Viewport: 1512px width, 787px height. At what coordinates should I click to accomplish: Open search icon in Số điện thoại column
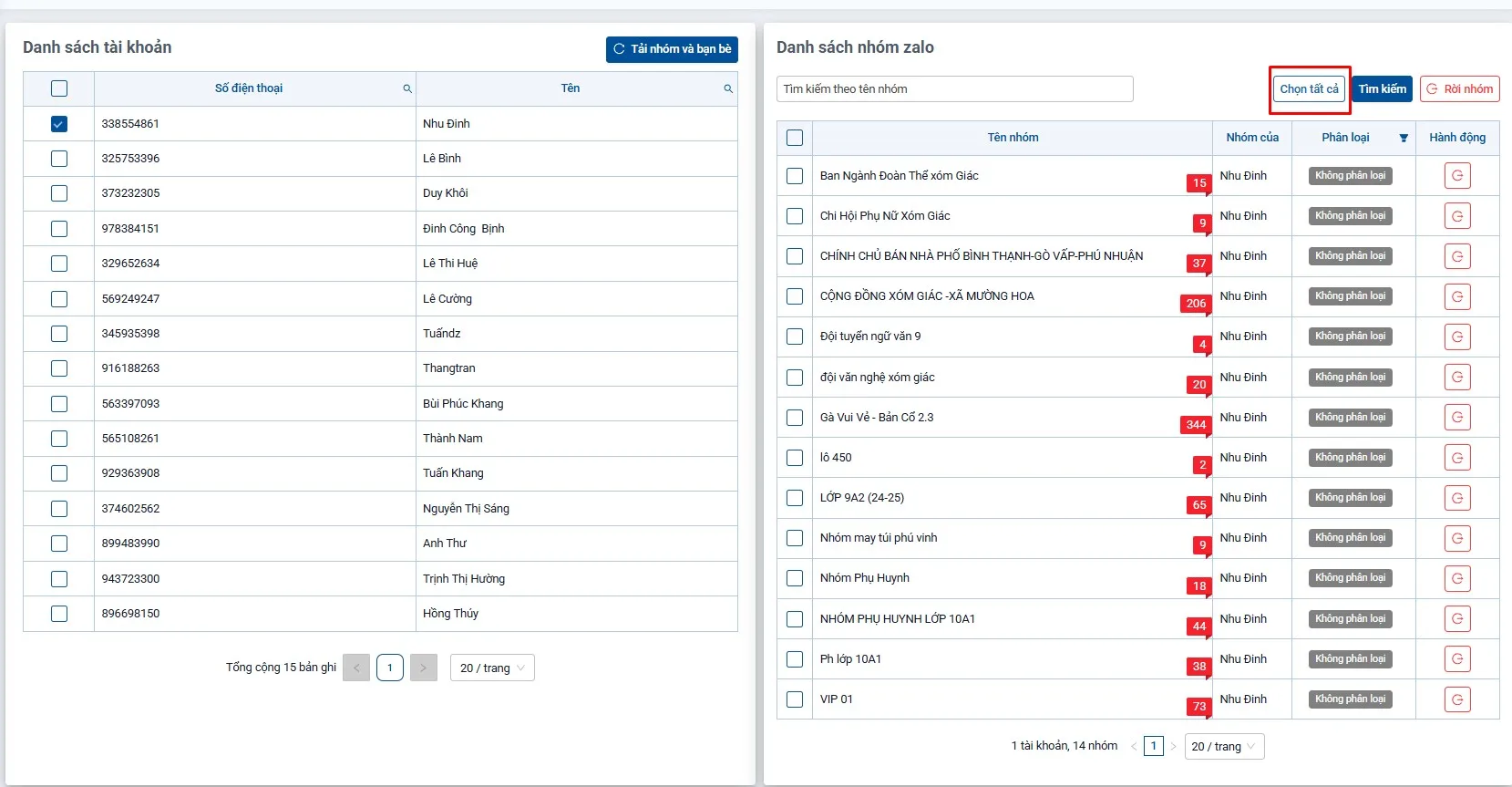pyautogui.click(x=407, y=89)
